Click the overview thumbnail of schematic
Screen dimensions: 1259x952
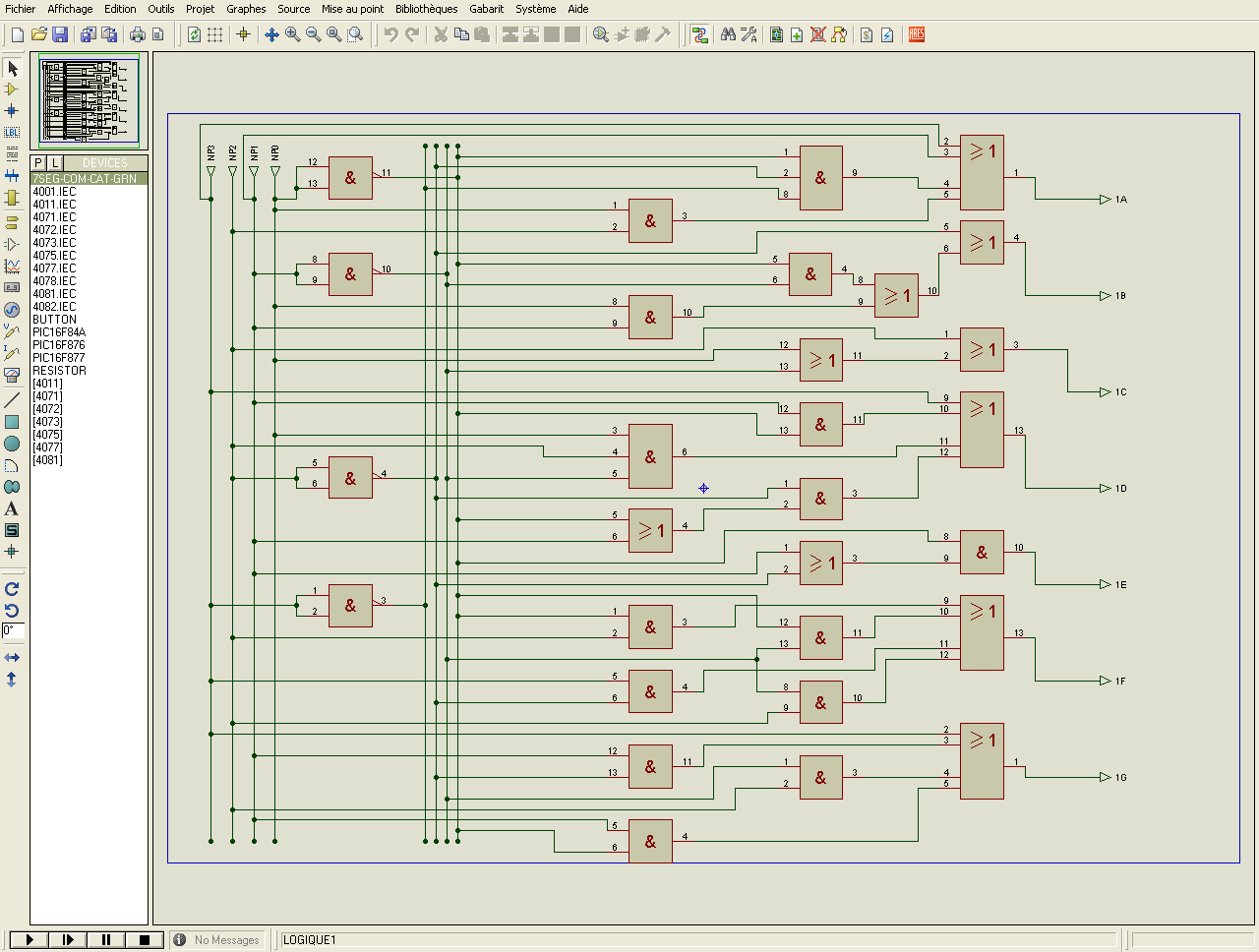click(x=89, y=100)
